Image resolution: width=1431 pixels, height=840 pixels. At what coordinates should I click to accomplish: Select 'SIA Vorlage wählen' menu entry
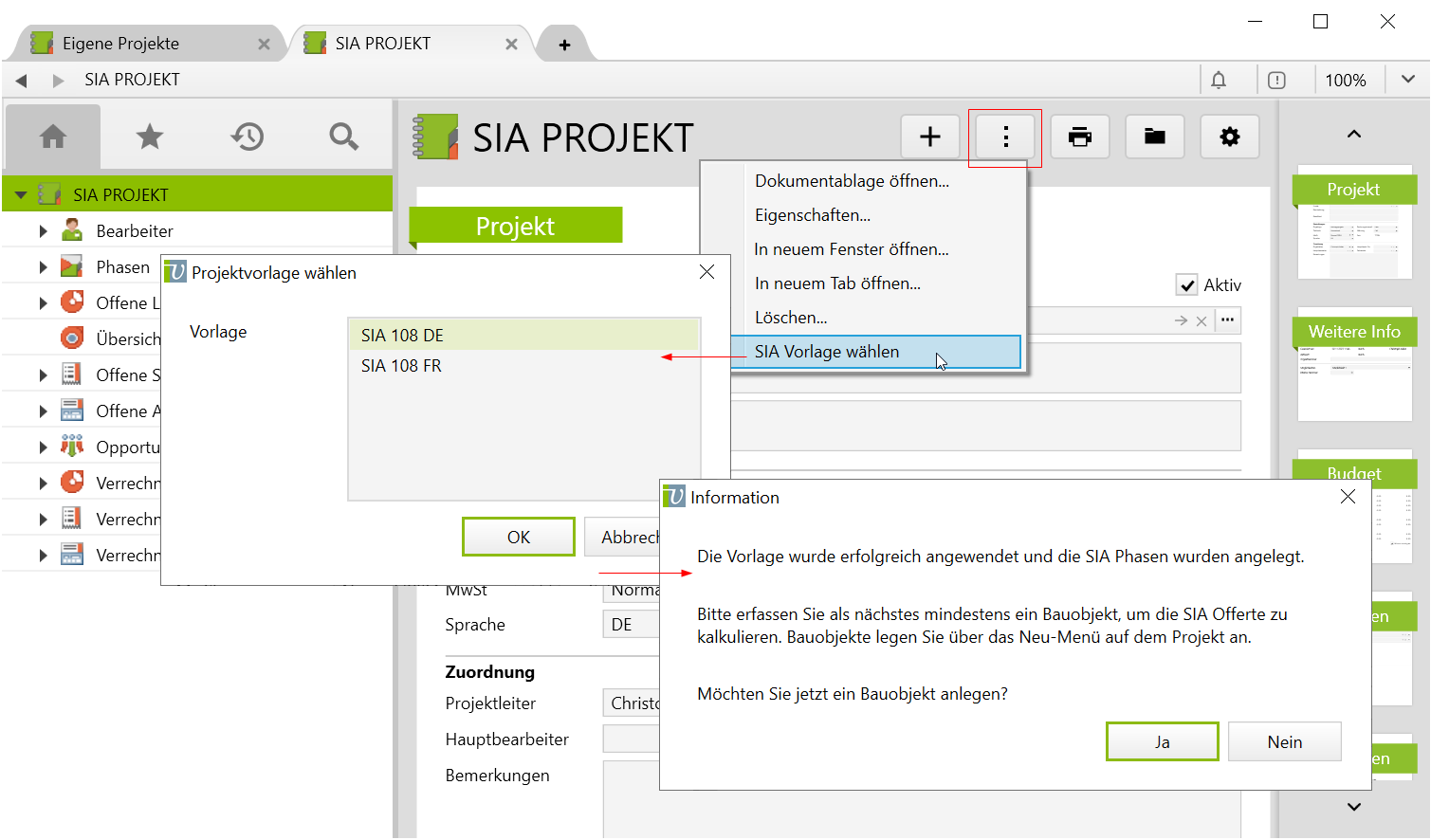[826, 352]
